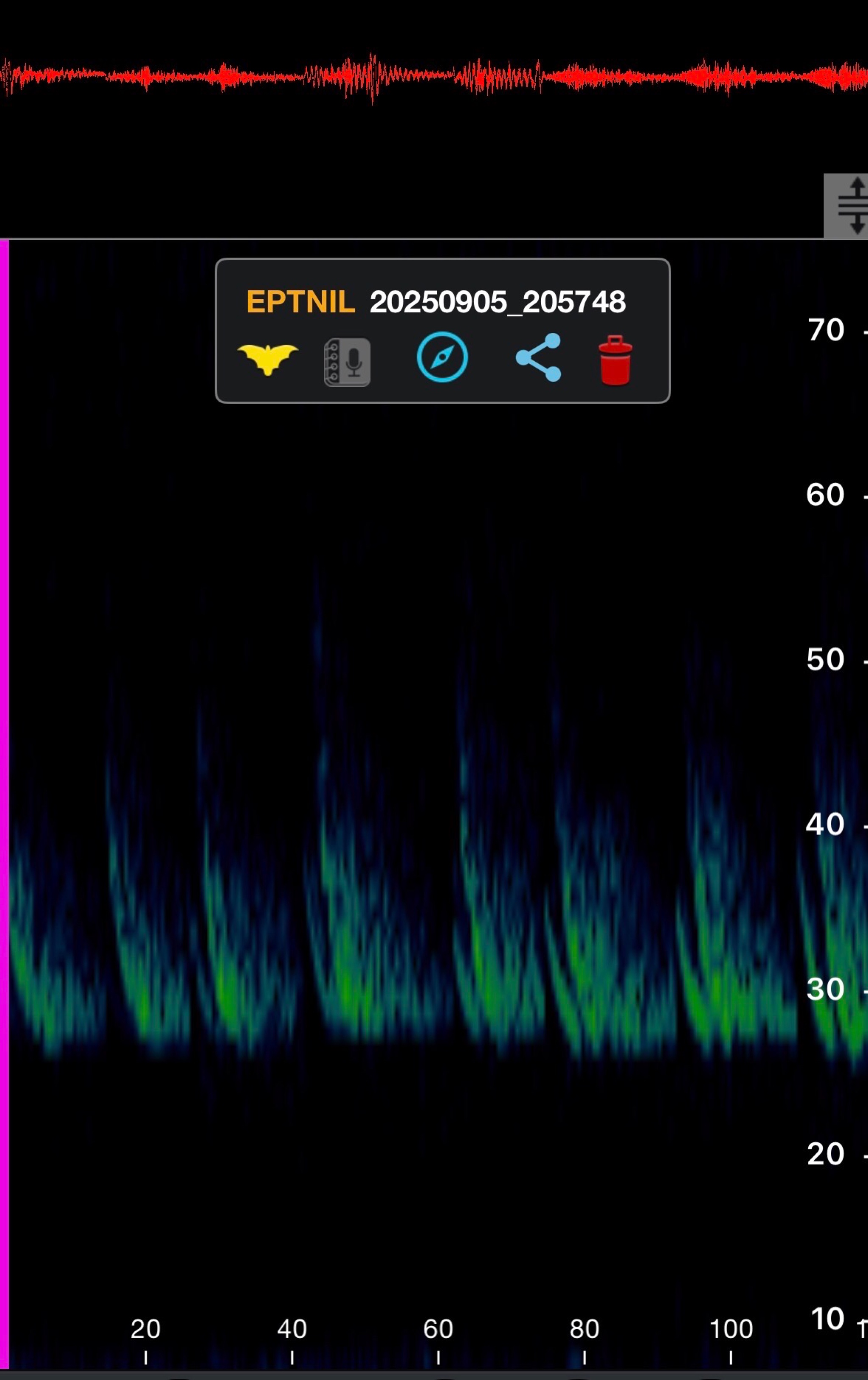Click the EPTNIL species label
Image resolution: width=868 pixels, height=1380 pixels.
[300, 301]
